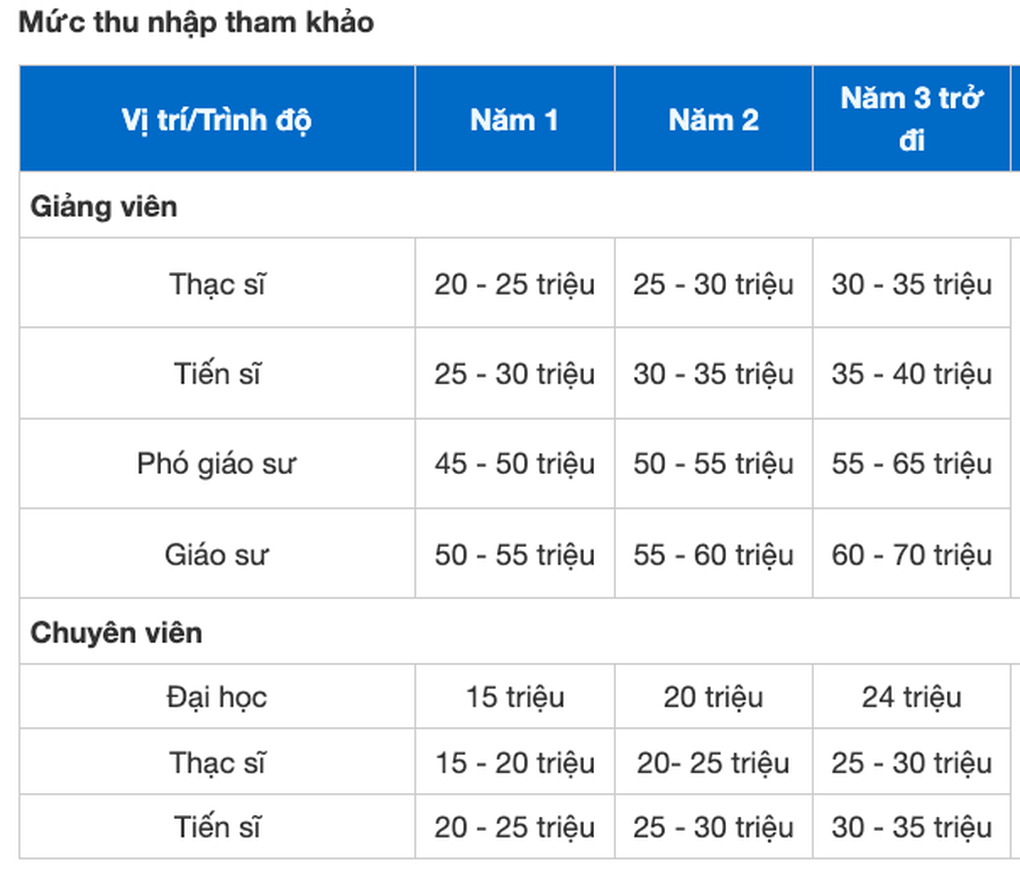Select the 'Năm 1' column header
This screenshot has width=1020, height=883.
tap(515, 119)
